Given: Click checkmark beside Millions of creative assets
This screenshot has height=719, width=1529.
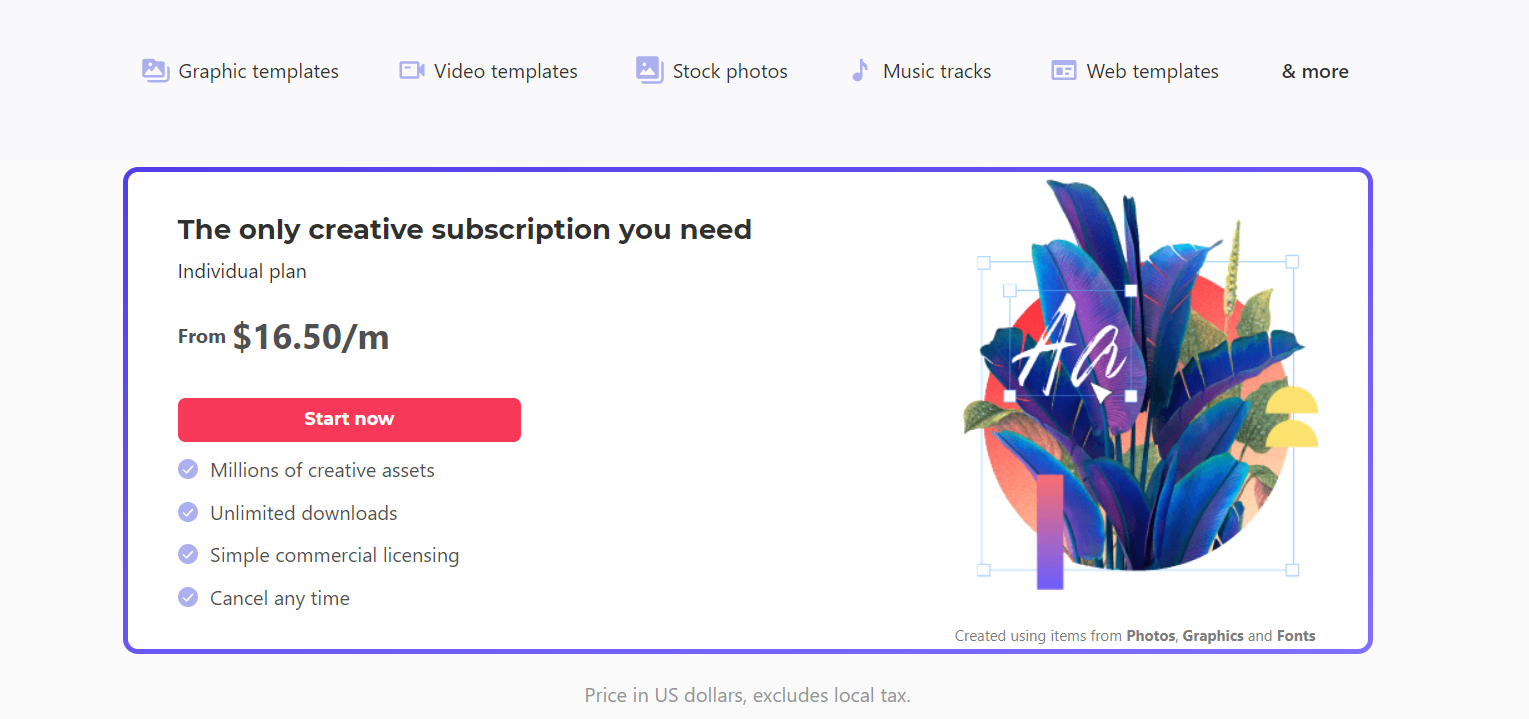Looking at the screenshot, I should (x=188, y=469).
